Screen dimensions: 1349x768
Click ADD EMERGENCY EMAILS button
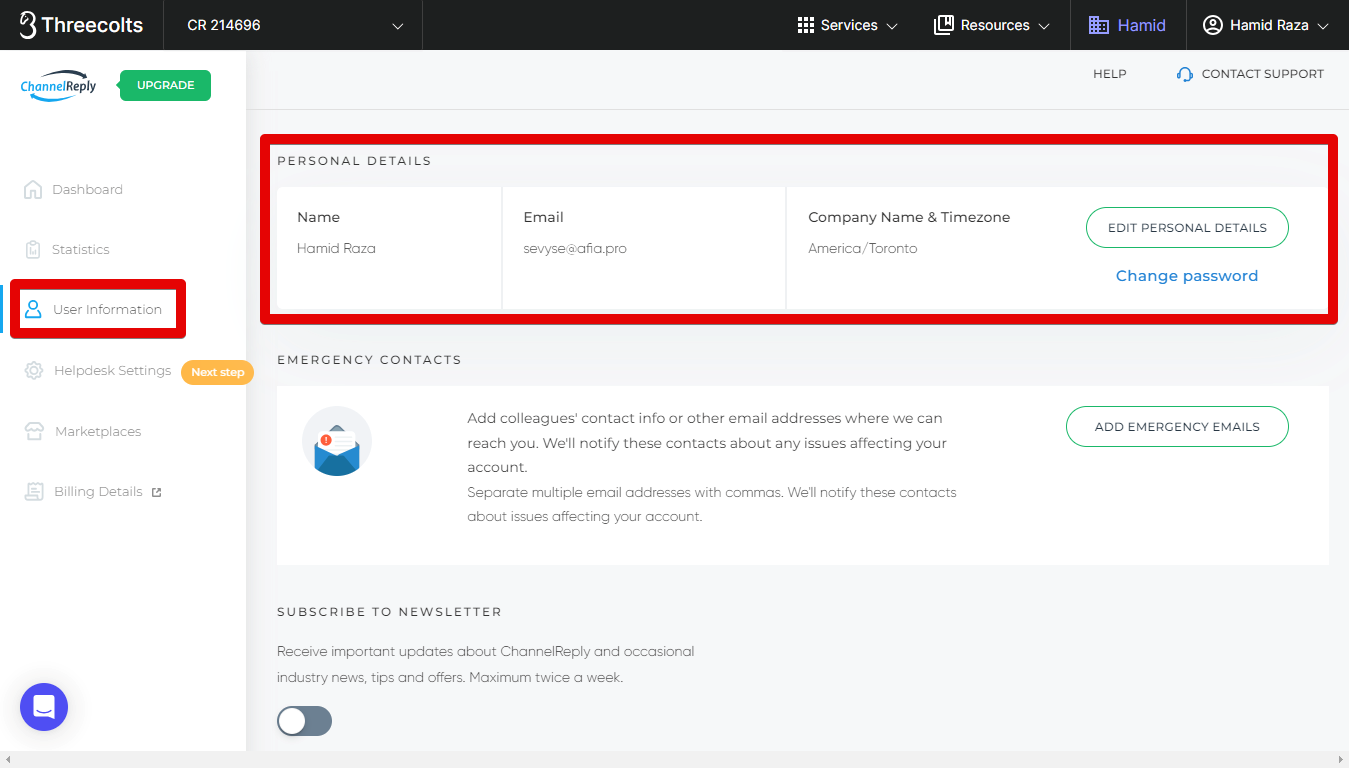1177,426
